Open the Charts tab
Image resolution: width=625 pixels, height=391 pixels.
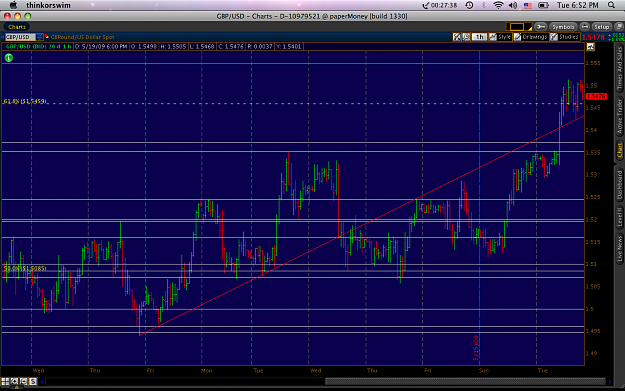16,27
